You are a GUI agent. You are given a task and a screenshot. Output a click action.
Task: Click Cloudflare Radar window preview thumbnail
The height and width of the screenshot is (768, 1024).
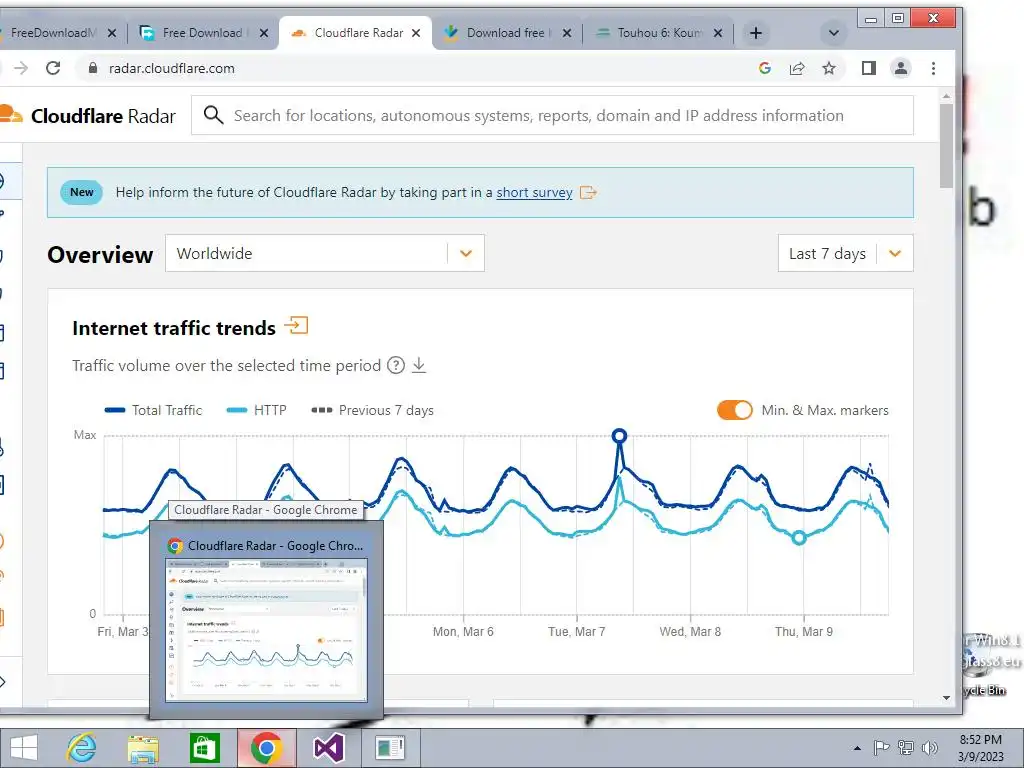click(x=266, y=630)
